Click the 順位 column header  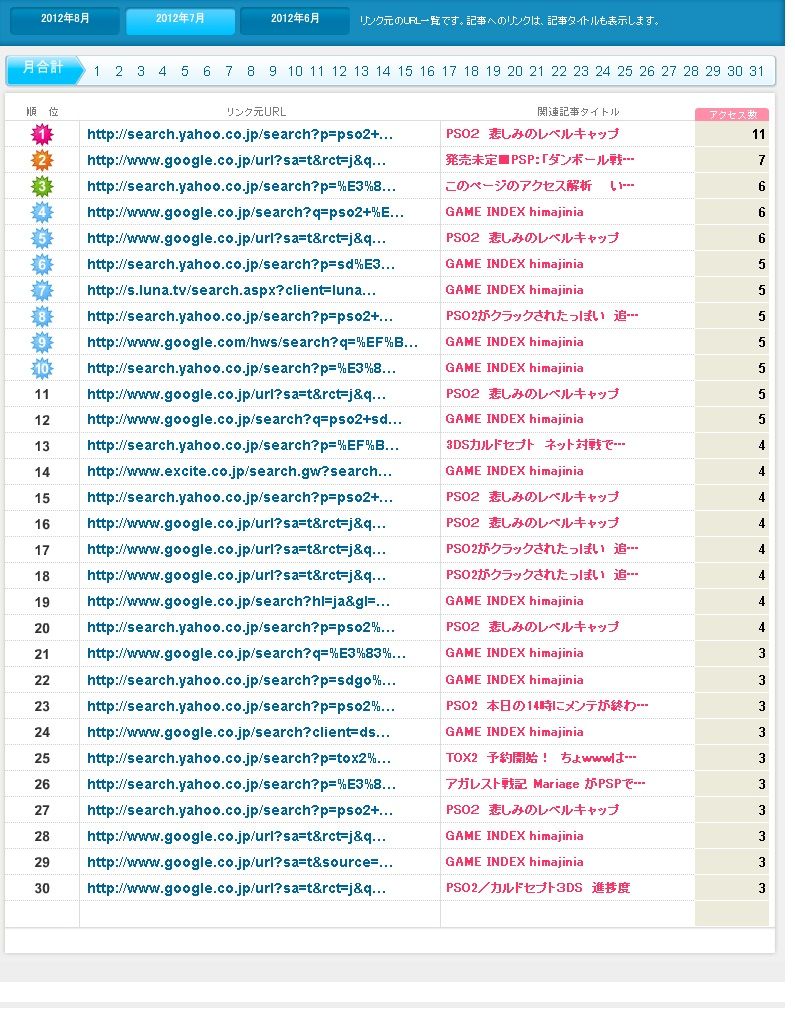42,112
